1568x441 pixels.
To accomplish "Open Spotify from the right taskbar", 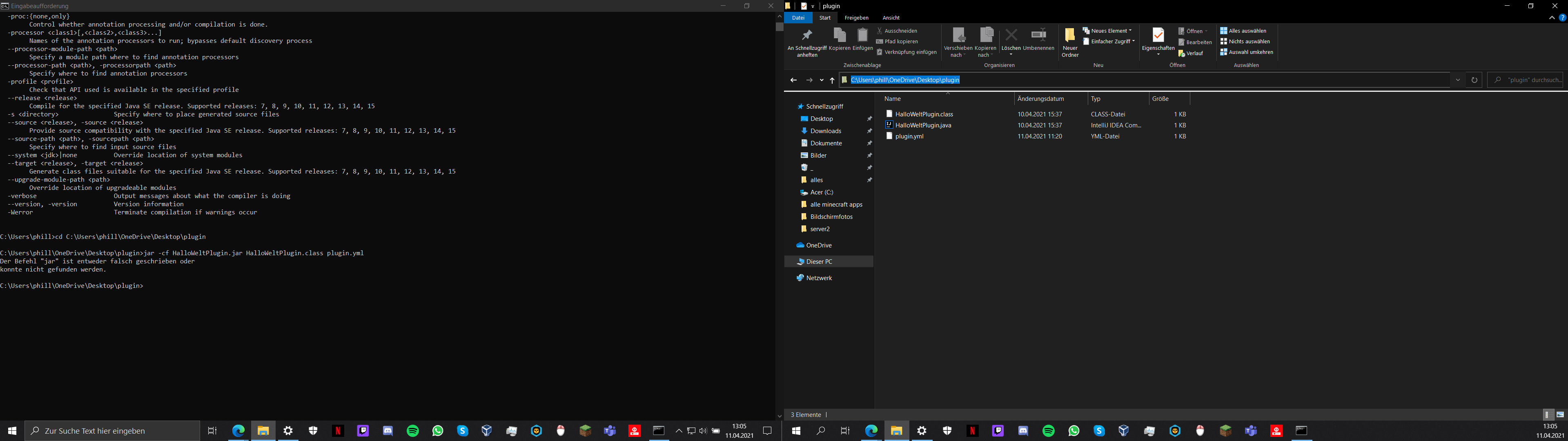I will coord(1048,431).
